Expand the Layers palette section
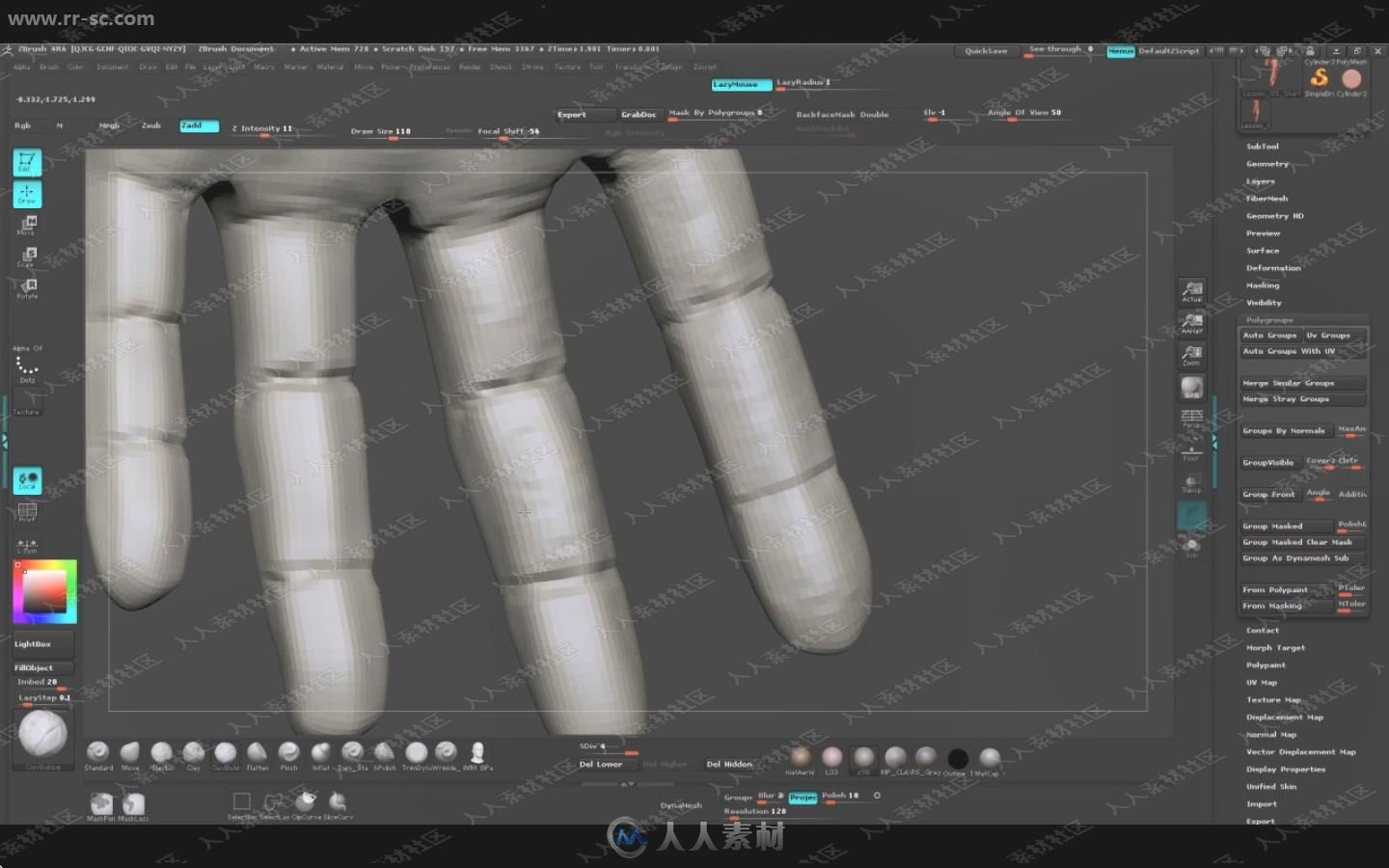Viewport: 1389px width, 868px height. [1260, 181]
